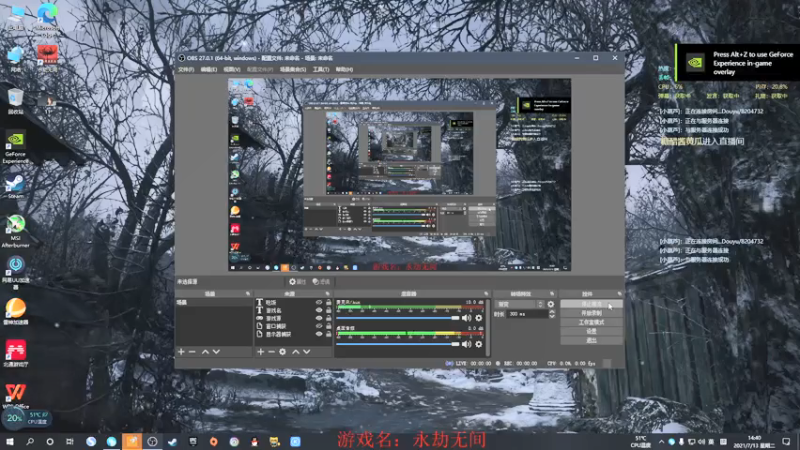The width and height of the screenshot is (800, 450).
Task: Increase the transition duration from 300 ms
Action: (x=552, y=312)
